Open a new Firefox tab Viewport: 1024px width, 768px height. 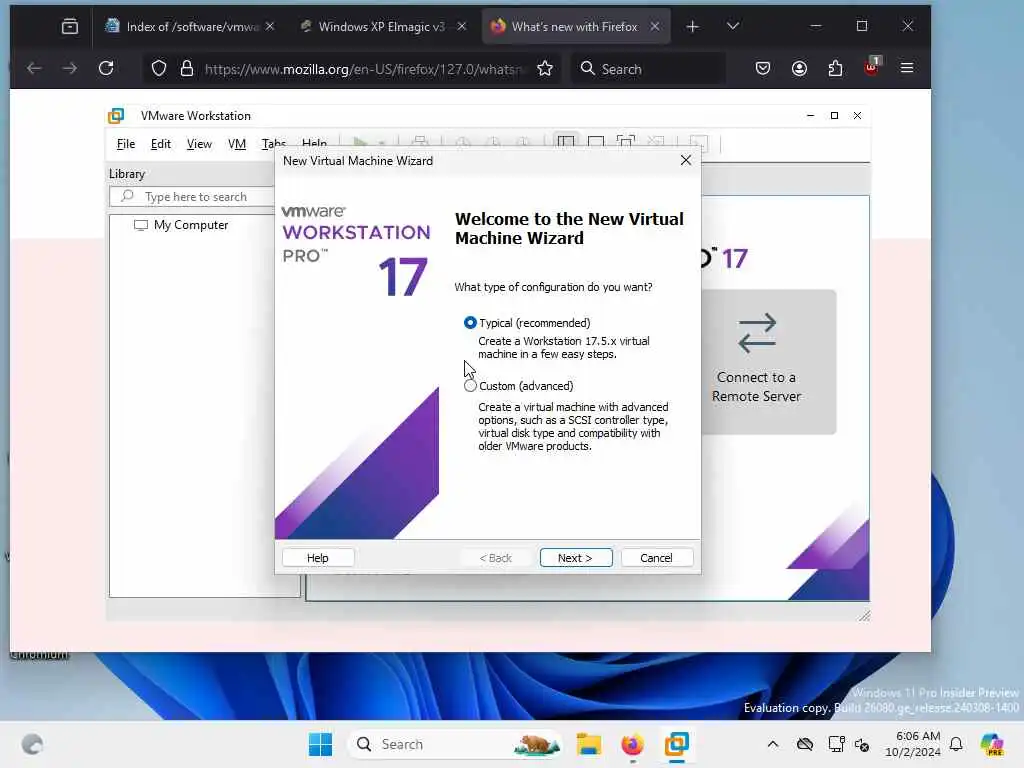tap(693, 26)
